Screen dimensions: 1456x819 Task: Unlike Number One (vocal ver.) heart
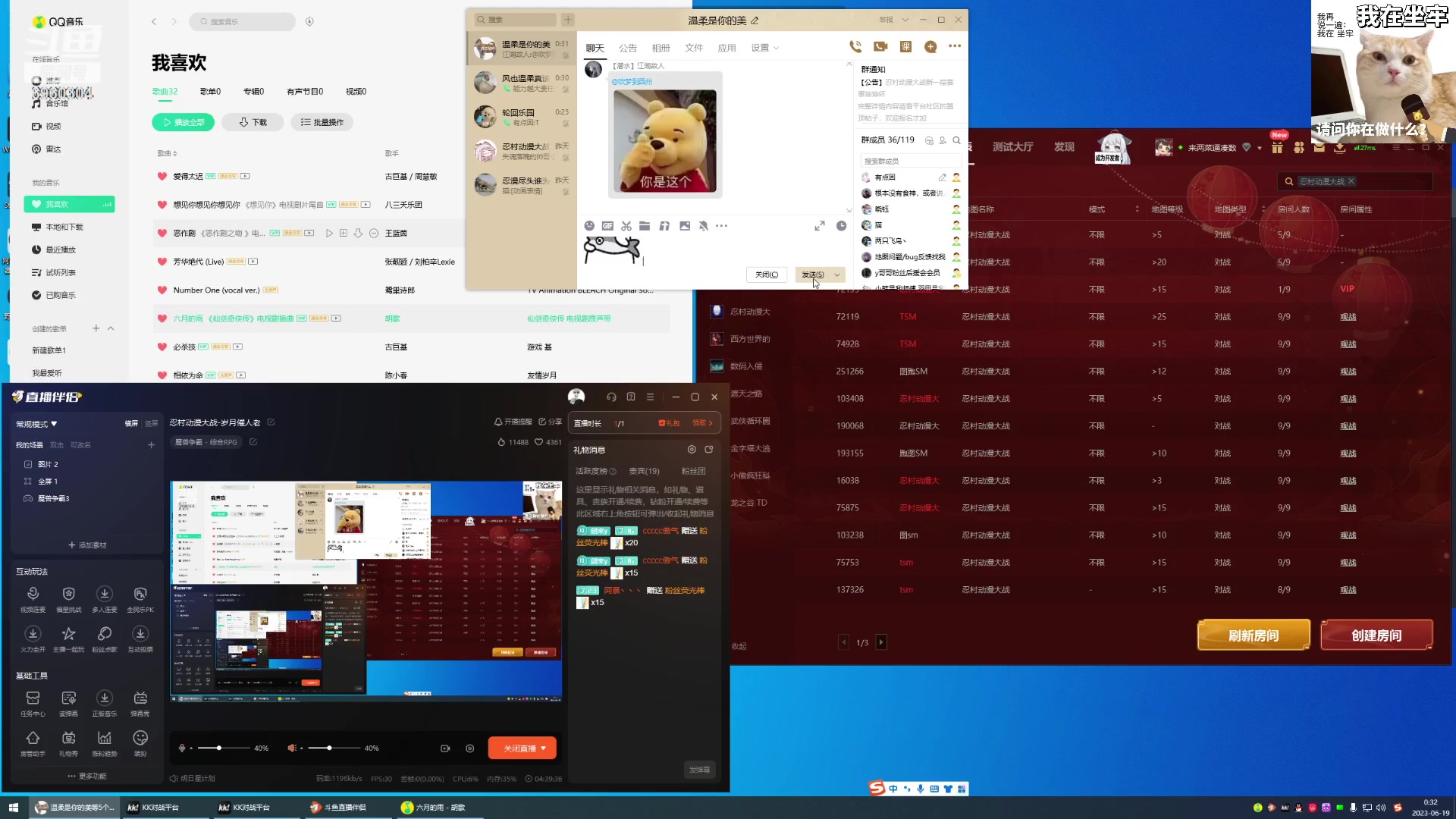(x=162, y=290)
